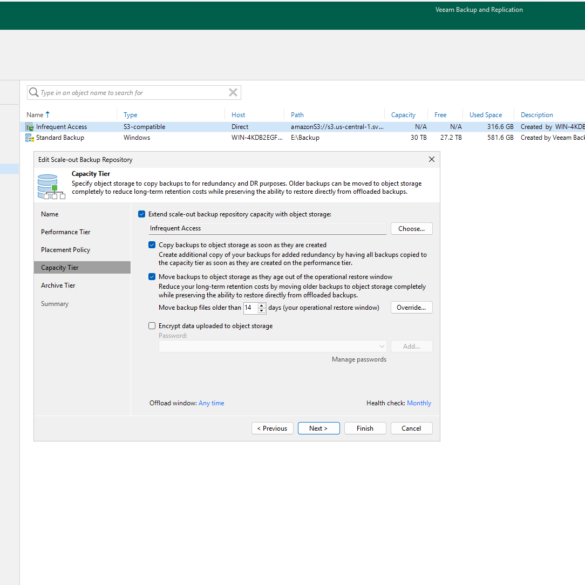Screen dimensions: 585x585
Task: Sort repositories by Type column header
Action: click(130, 115)
